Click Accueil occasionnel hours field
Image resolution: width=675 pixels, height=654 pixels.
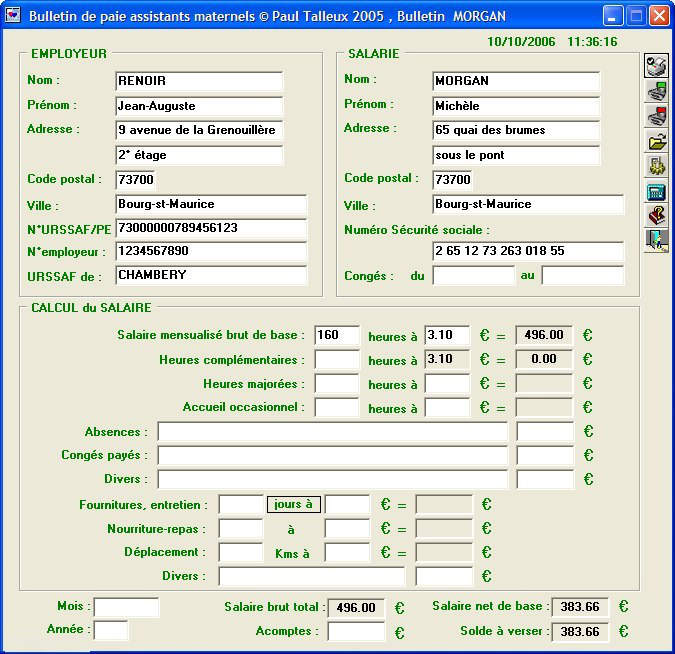pos(337,407)
